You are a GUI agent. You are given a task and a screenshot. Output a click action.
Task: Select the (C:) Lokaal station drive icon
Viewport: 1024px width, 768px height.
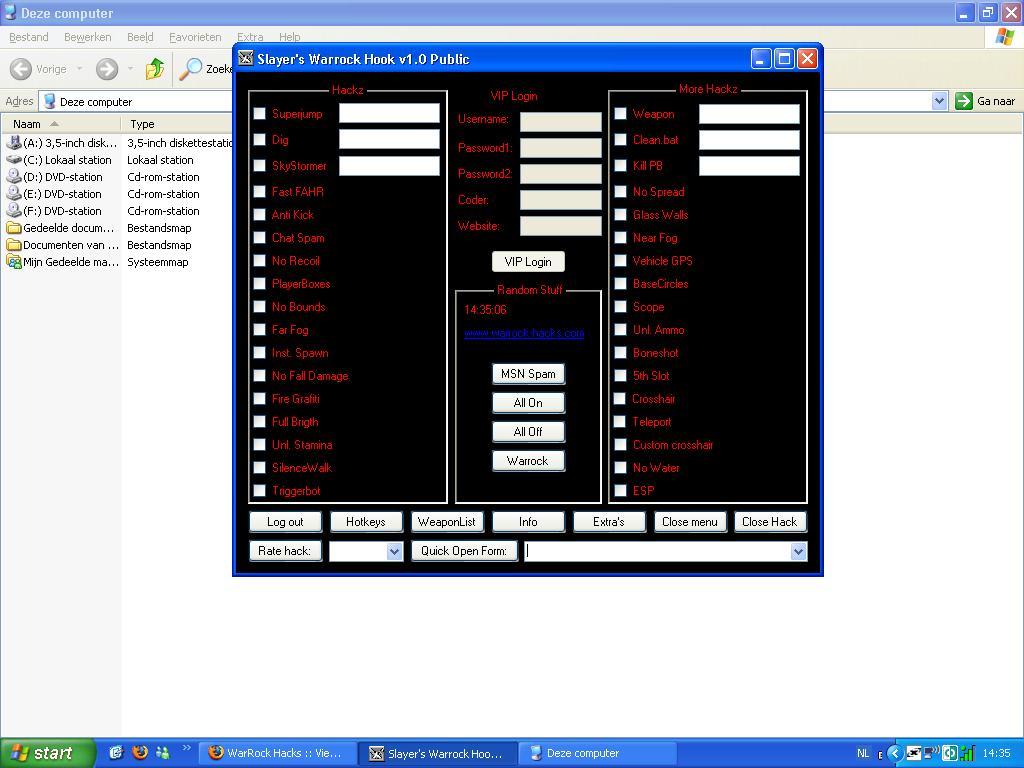tap(14, 159)
